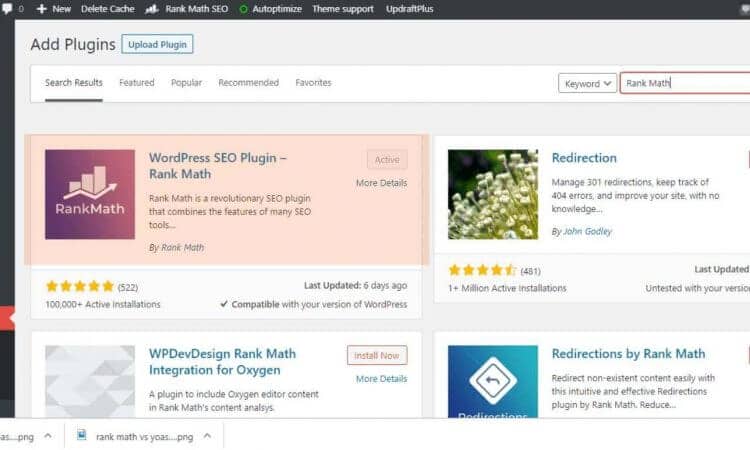Viewport: 750px width, 450px height.
Task: Open Redirections by Rank Math blue icon
Action: pyautogui.click(x=493, y=381)
